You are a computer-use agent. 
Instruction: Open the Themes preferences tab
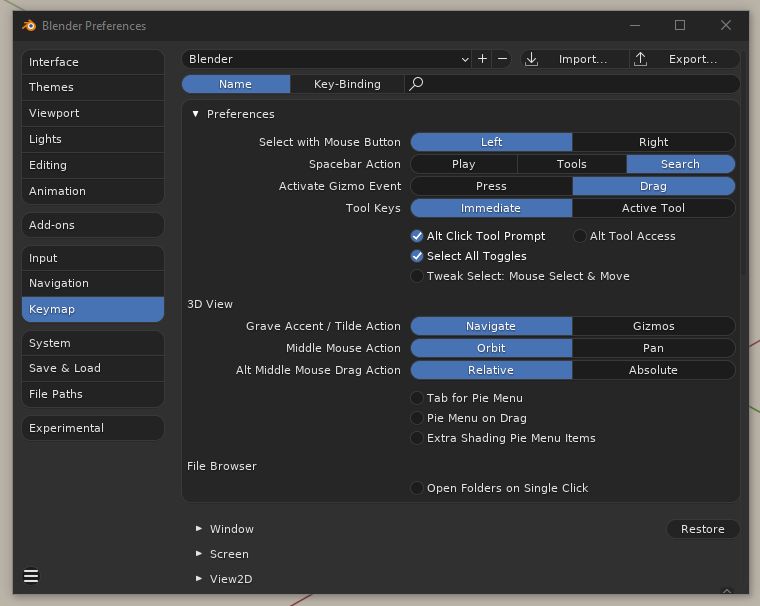click(x=93, y=87)
